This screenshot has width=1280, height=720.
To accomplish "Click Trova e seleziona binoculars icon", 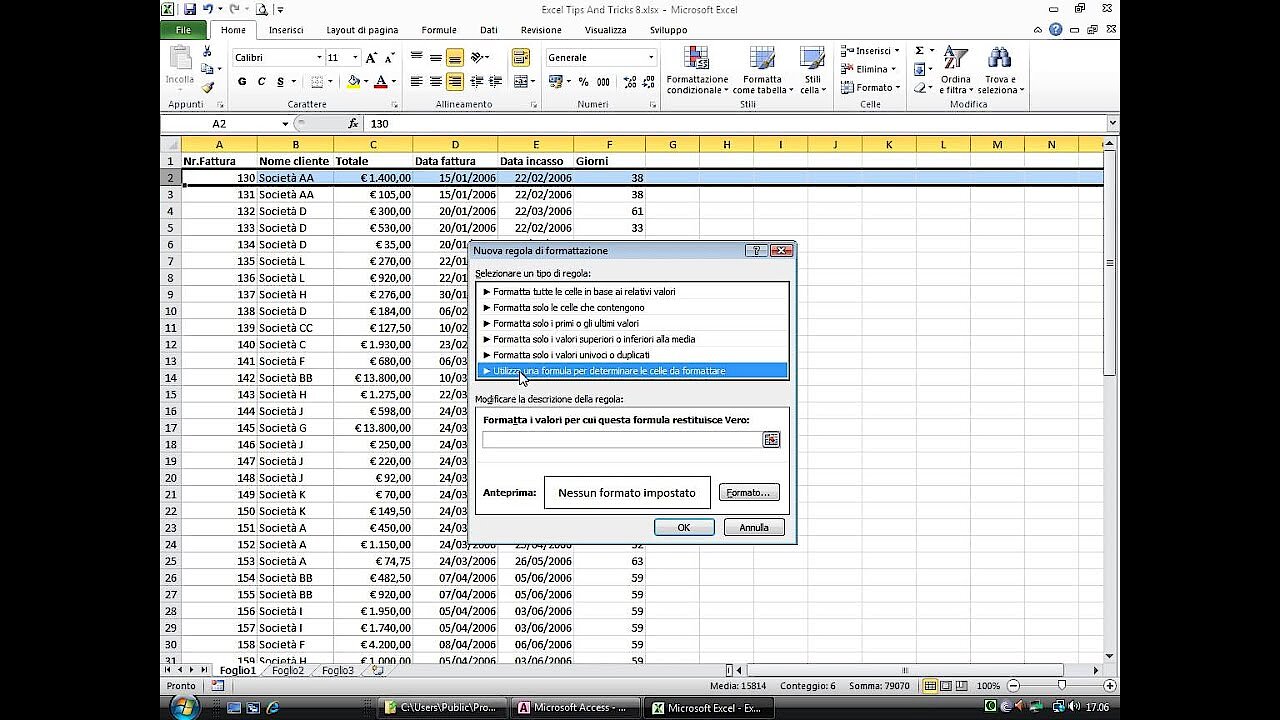I will pyautogui.click(x=998, y=59).
